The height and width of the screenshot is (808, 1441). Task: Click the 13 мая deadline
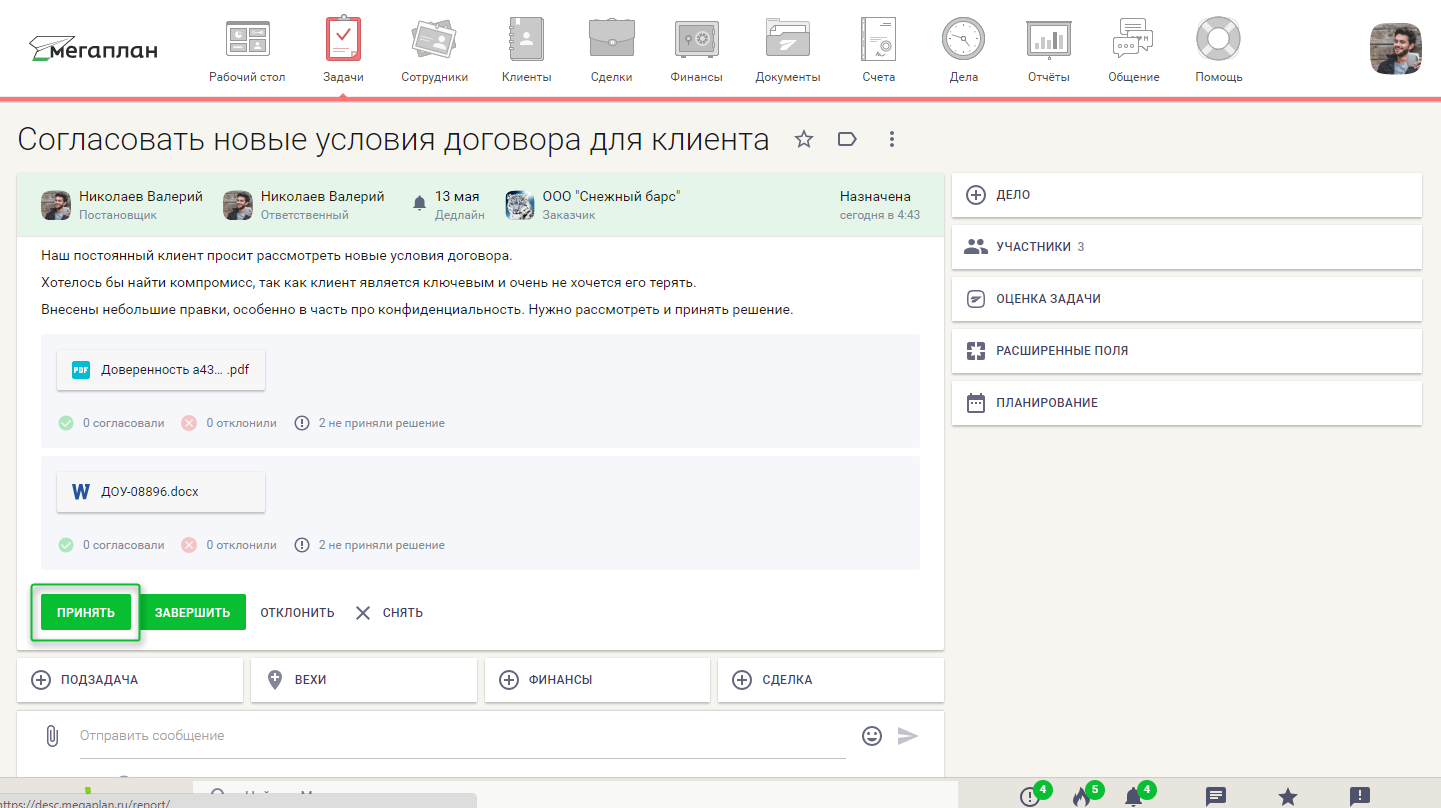point(457,197)
